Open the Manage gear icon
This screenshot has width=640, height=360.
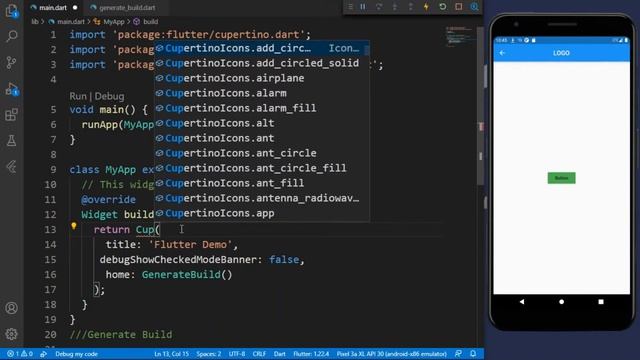(x=11, y=334)
